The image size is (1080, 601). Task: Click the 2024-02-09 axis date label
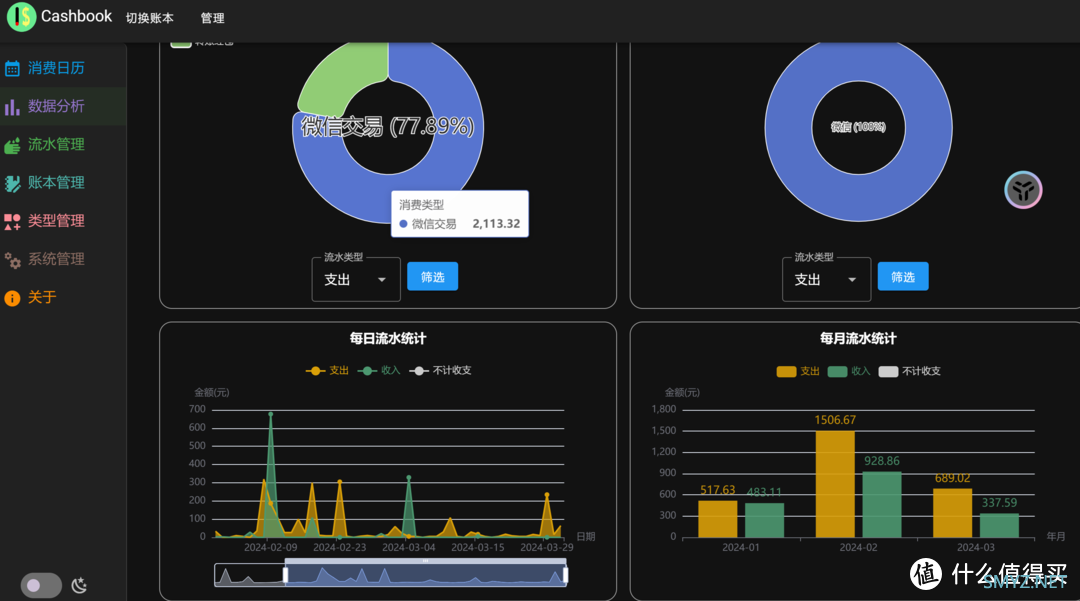point(271,547)
